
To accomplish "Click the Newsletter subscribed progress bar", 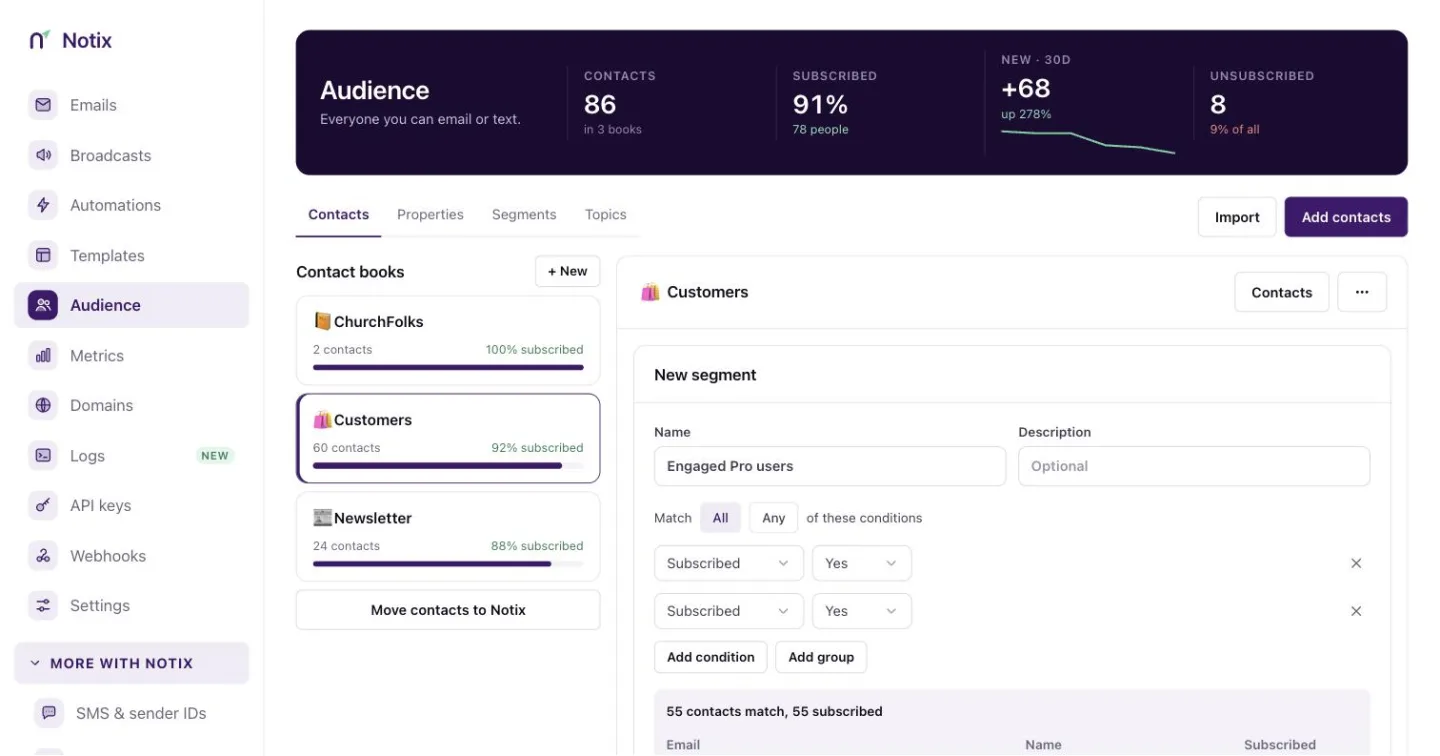I will pyautogui.click(x=448, y=564).
